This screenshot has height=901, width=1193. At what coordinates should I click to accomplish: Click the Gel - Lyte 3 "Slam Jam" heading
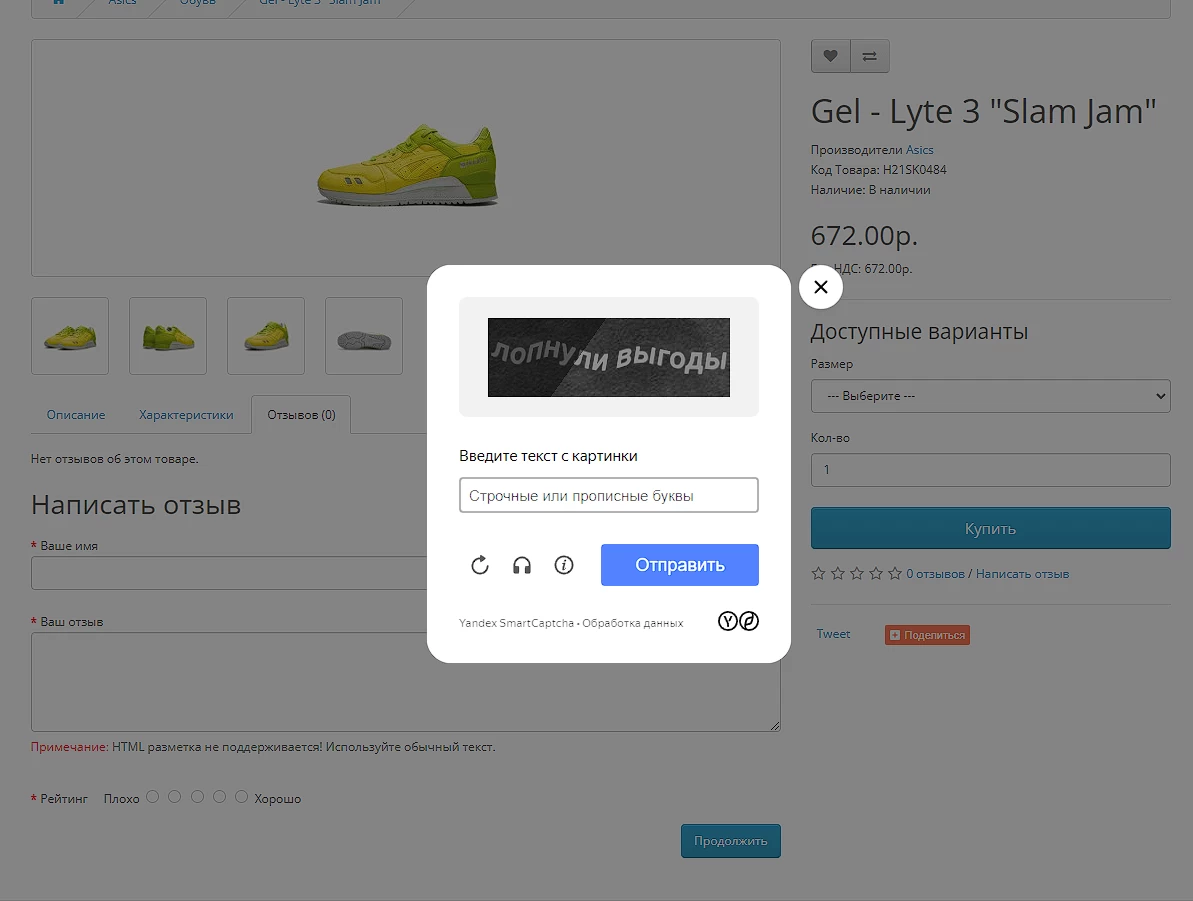[x=983, y=111]
